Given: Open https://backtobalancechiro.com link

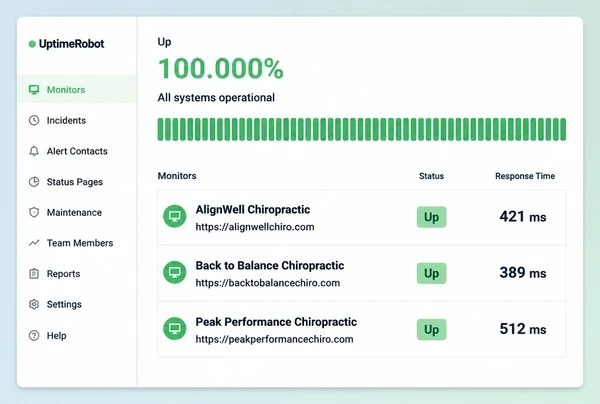Looking at the screenshot, I should (267, 283).
